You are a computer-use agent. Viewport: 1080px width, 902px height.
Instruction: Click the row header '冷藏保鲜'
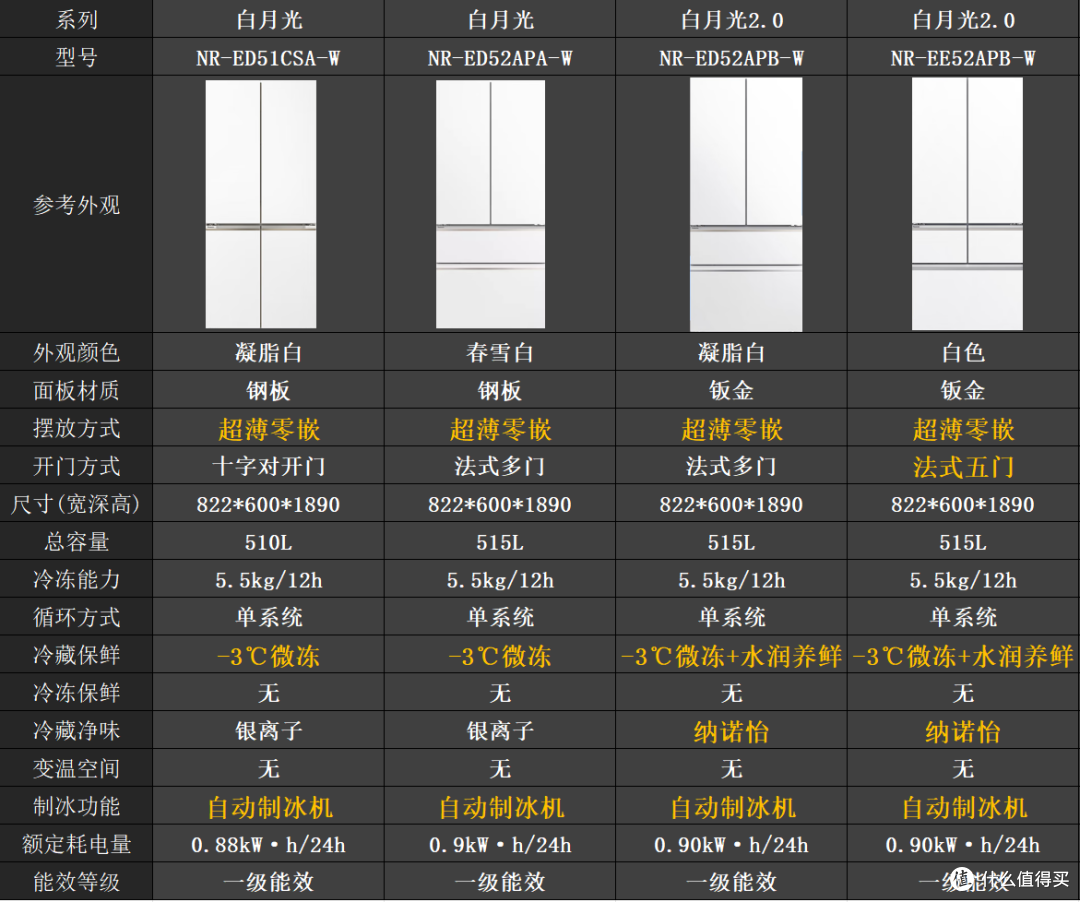pos(76,655)
